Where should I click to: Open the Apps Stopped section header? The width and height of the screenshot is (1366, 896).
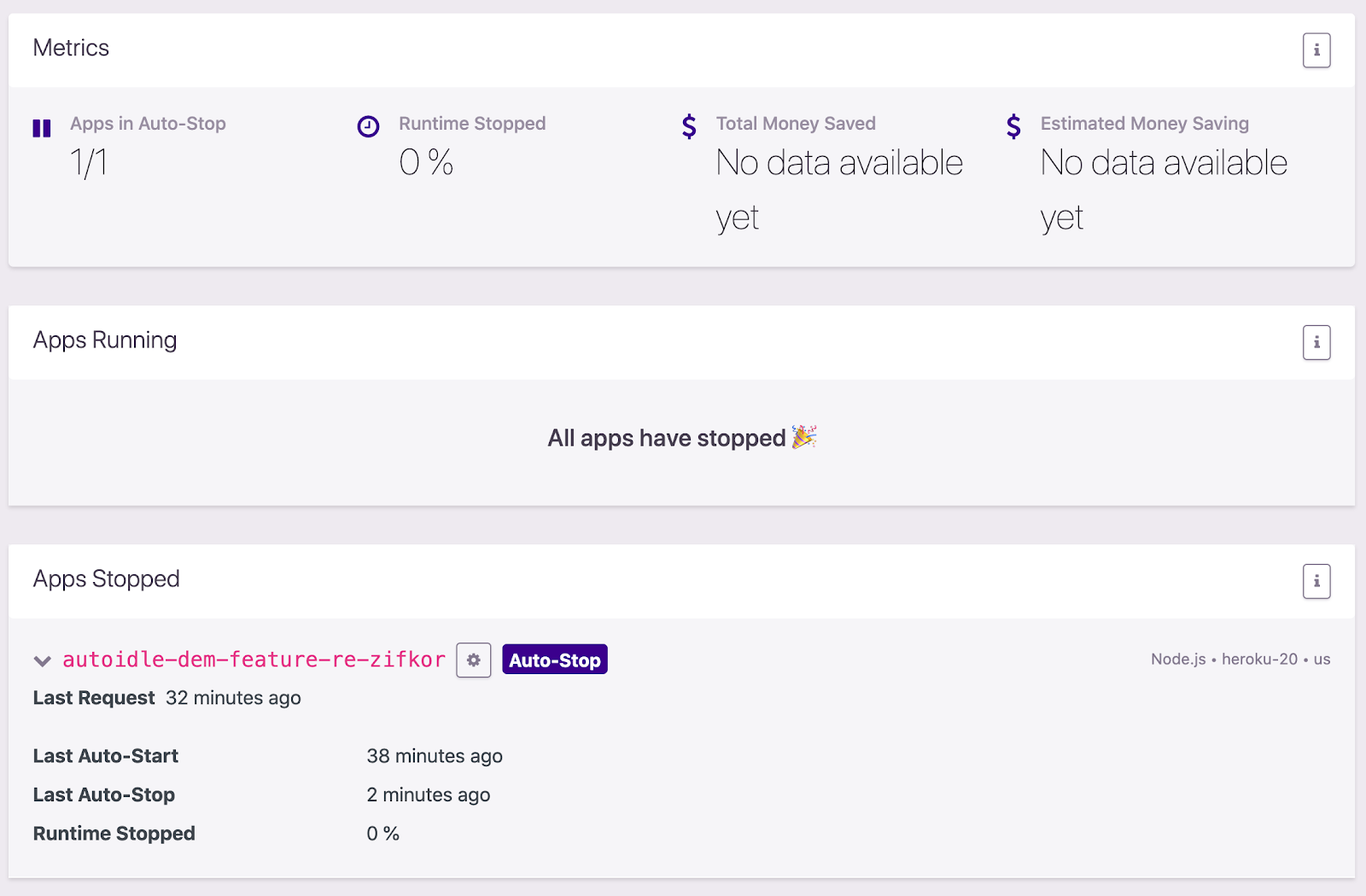(106, 579)
